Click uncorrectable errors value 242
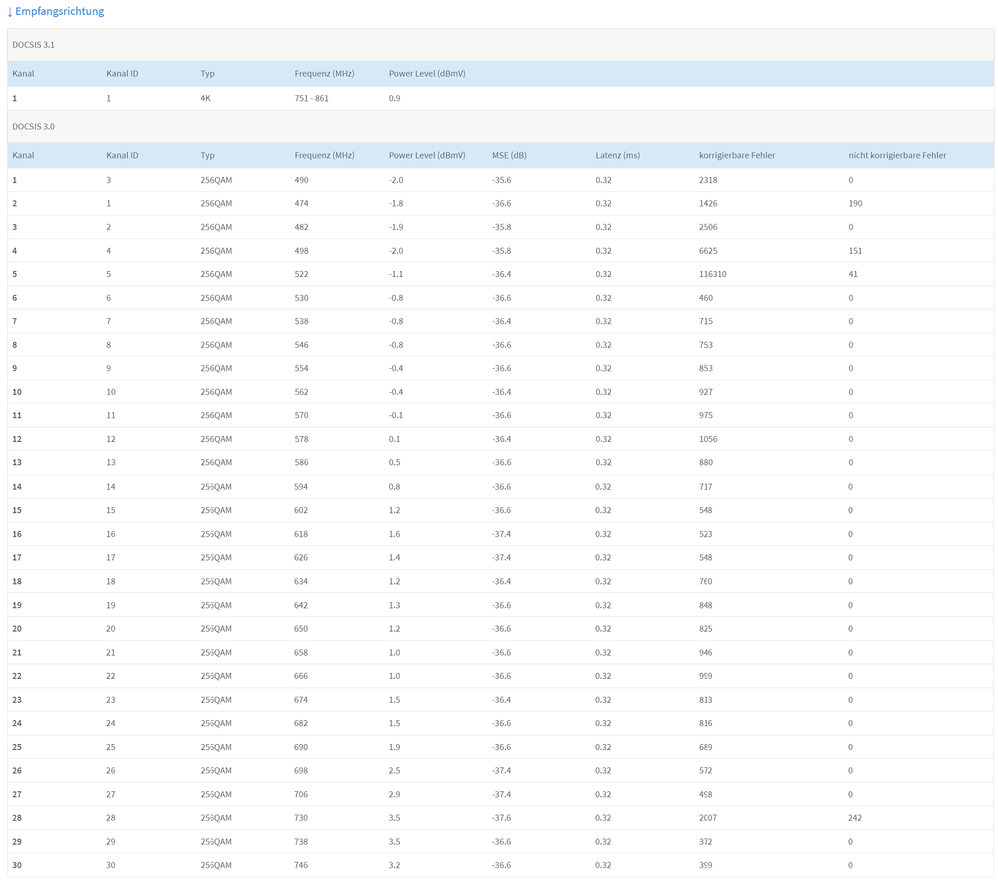 [855, 818]
